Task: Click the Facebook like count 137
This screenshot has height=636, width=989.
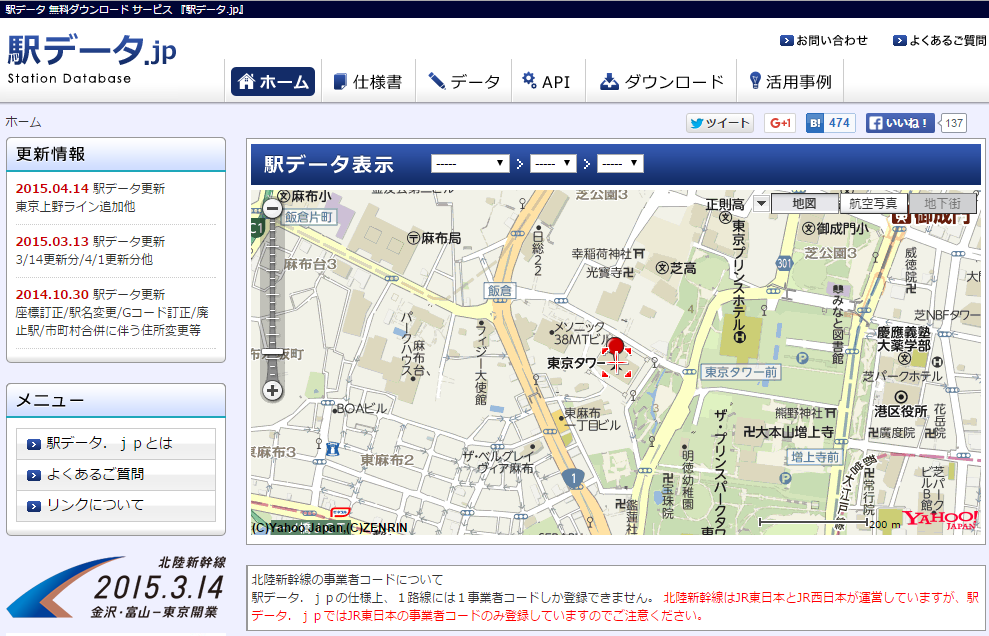Action: tap(954, 123)
